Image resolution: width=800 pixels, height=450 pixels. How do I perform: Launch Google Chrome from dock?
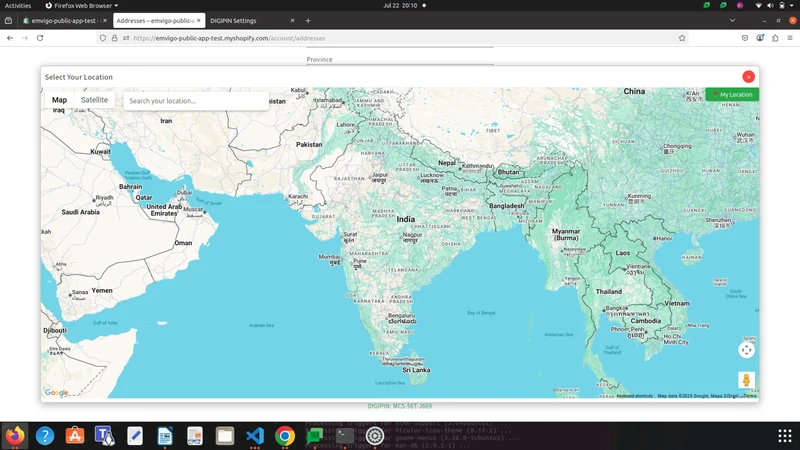(x=285, y=436)
